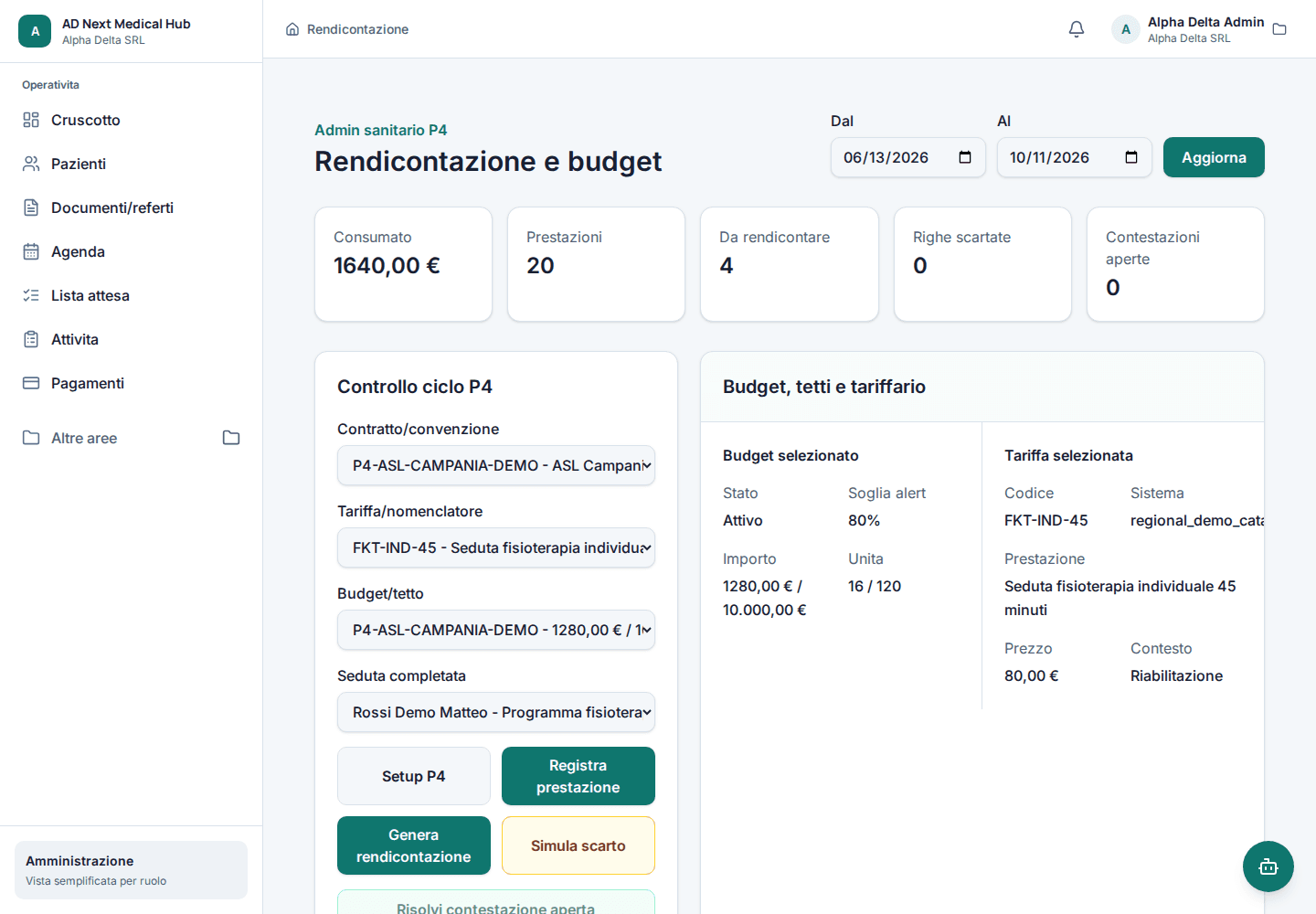Click the Soglia alert value 80%
The image size is (1316, 914).
click(865, 520)
